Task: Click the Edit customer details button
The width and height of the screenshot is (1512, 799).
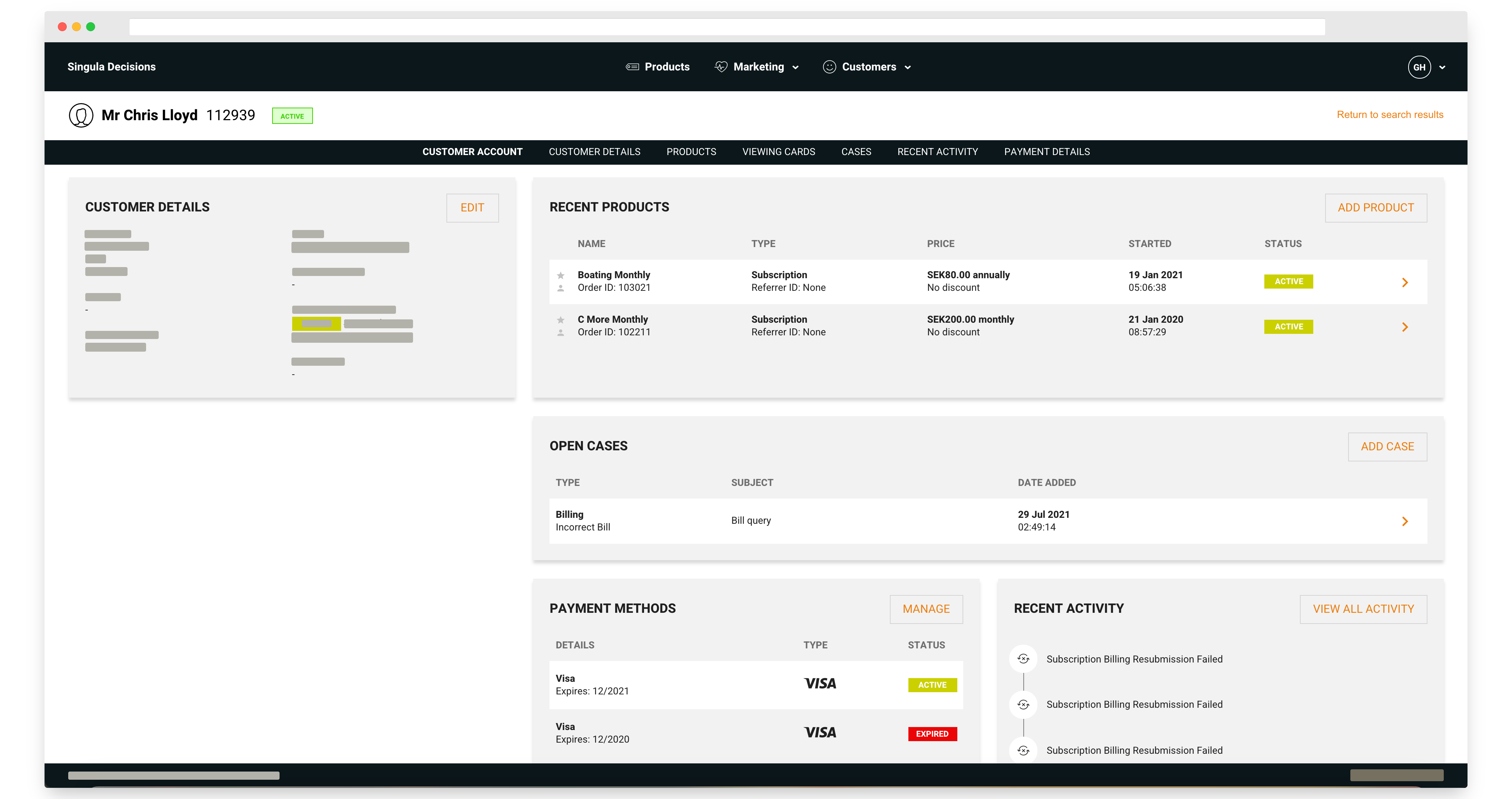Action: (x=472, y=208)
